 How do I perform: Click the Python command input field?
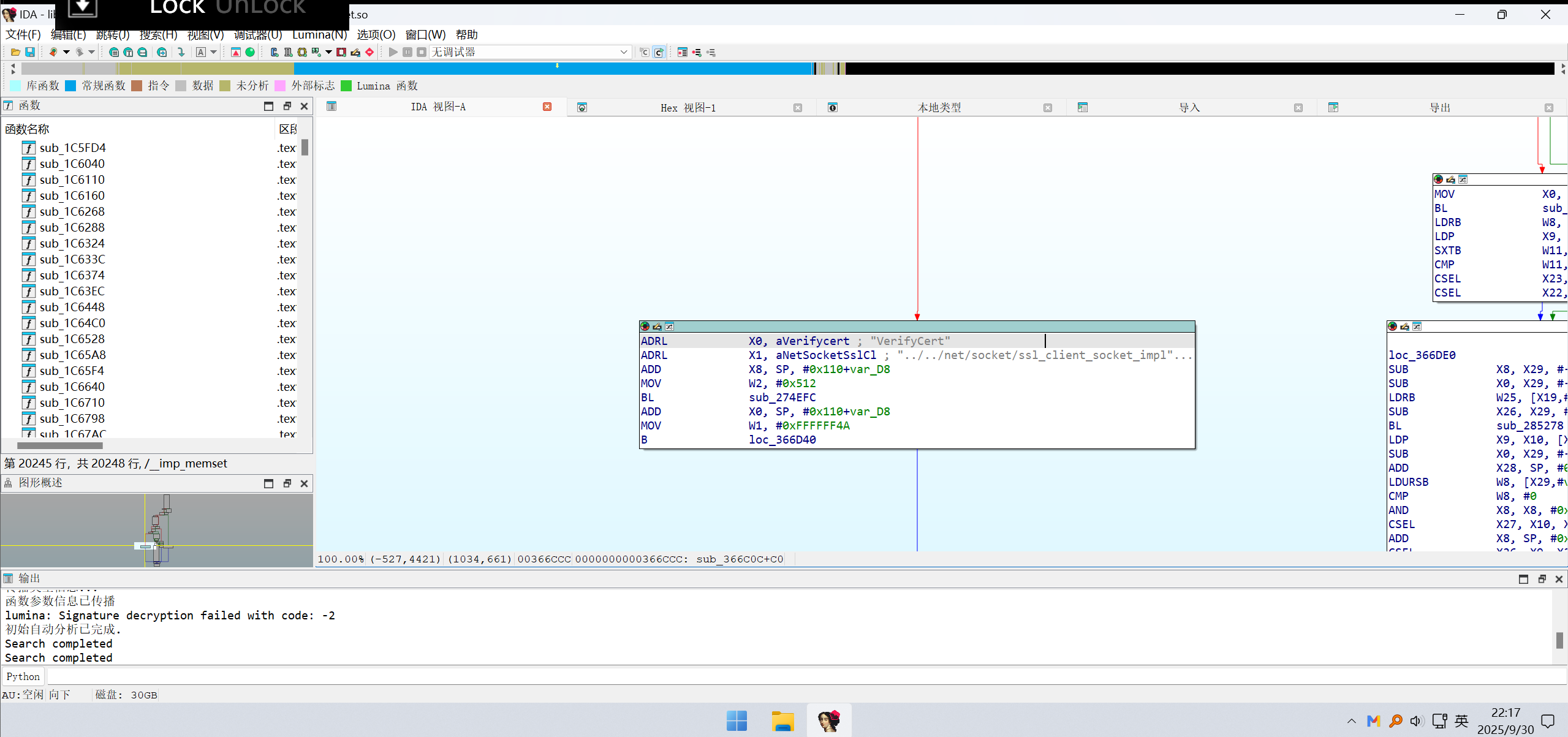[x=797, y=676]
